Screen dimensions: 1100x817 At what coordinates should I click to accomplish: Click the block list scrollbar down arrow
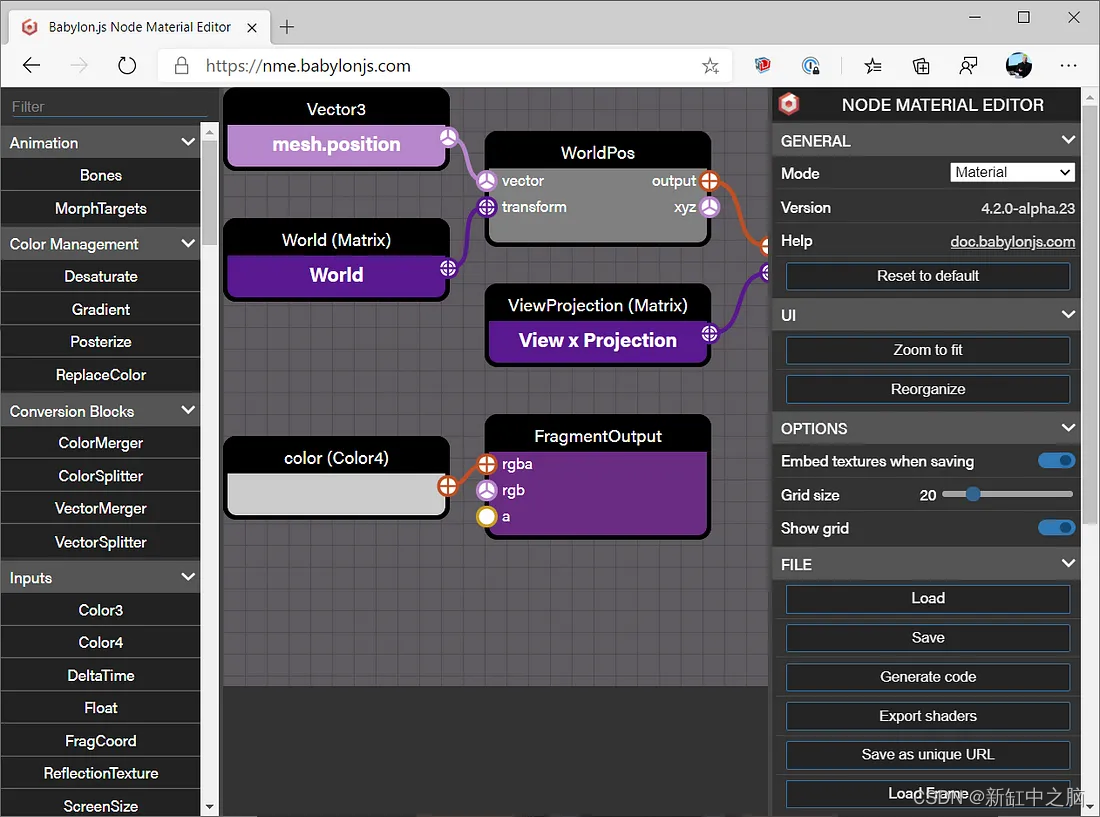click(209, 807)
